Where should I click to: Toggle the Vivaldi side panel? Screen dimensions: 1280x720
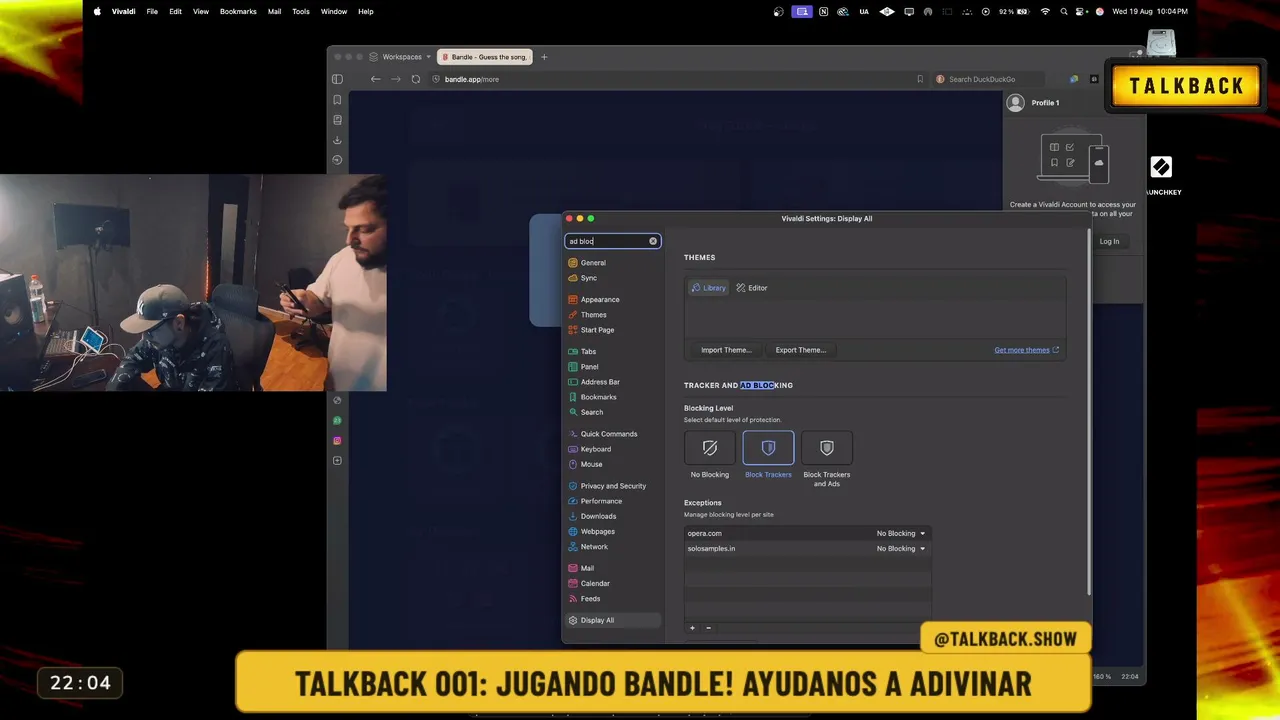(x=337, y=79)
